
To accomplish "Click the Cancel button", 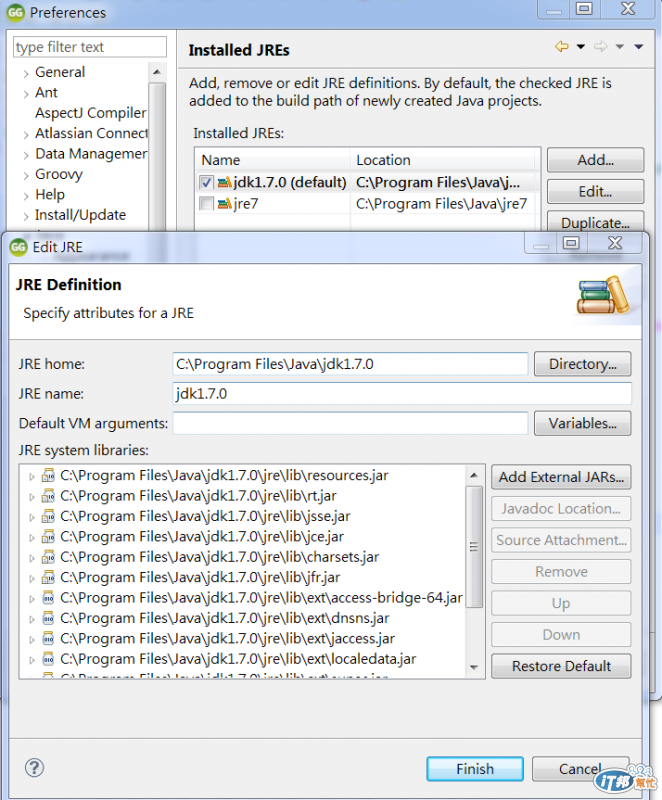I will 580,769.
